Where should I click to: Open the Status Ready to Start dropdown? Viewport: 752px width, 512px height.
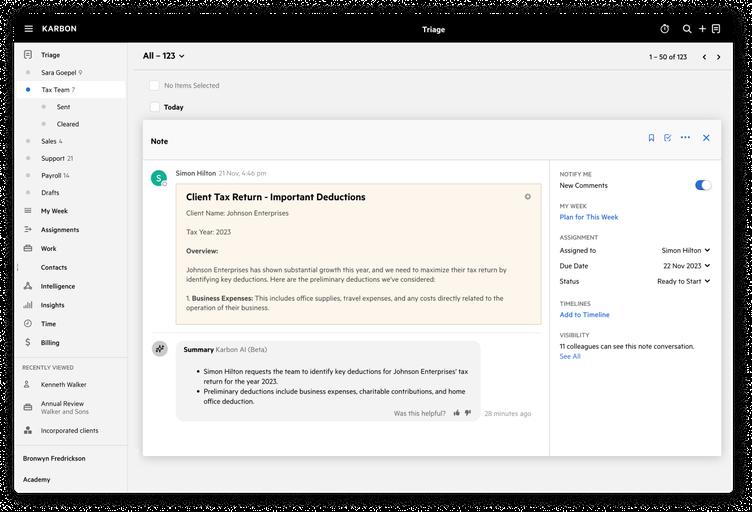[x=683, y=281]
